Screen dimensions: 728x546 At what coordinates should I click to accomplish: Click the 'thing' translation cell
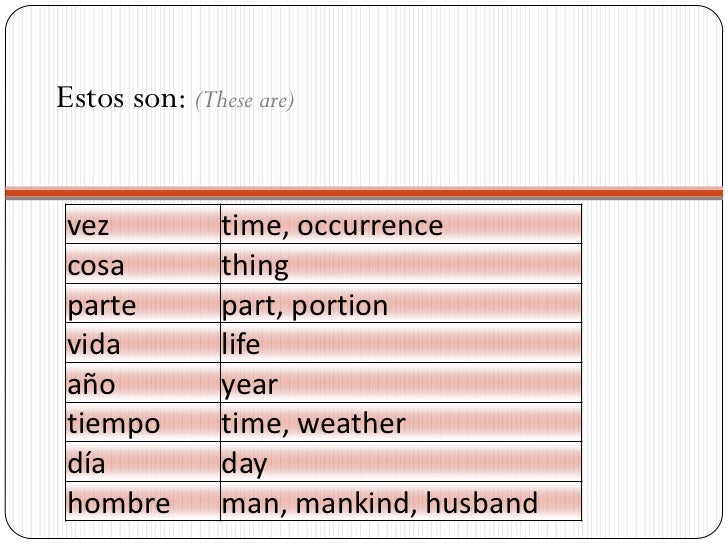coord(401,264)
